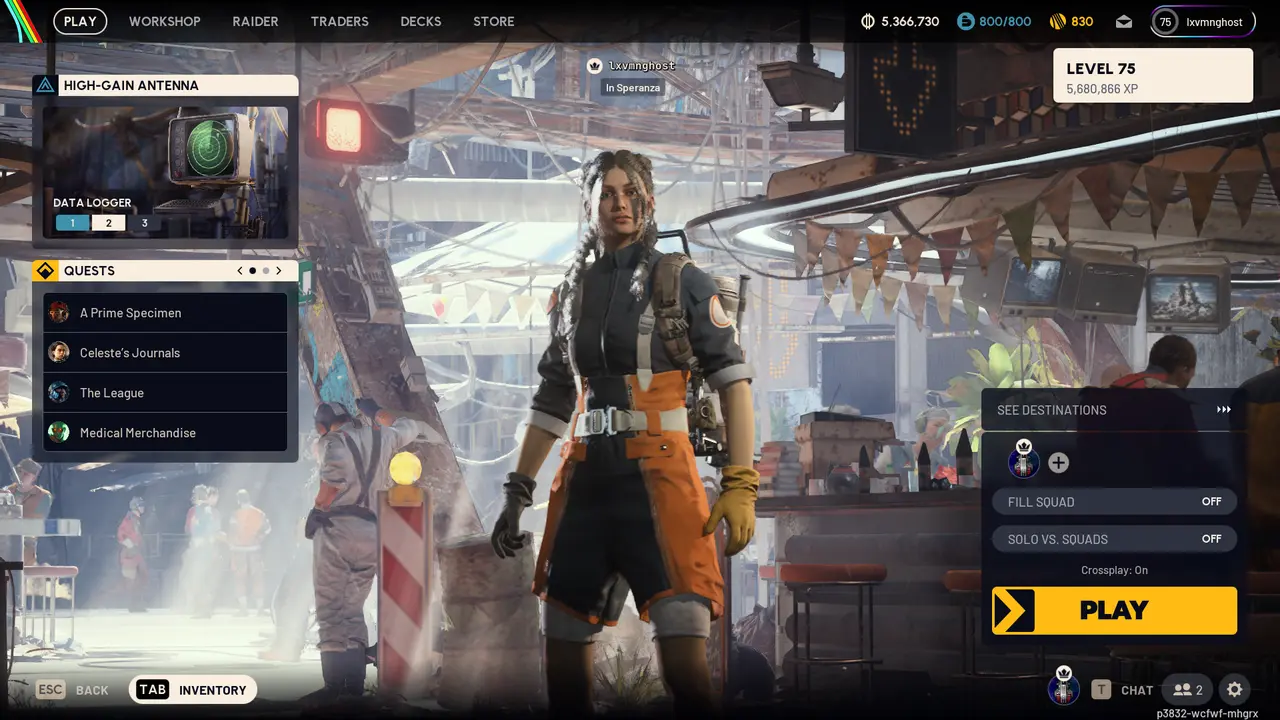Click the Data Logger label
Image resolution: width=1280 pixels, height=720 pixels.
tap(92, 203)
